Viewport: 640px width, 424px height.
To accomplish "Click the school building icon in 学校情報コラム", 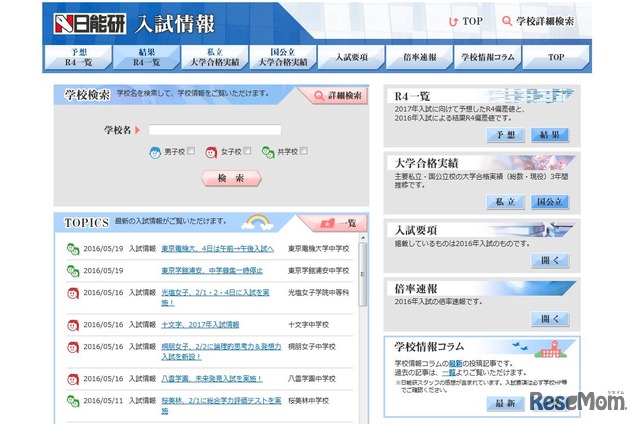I will pos(553,349).
